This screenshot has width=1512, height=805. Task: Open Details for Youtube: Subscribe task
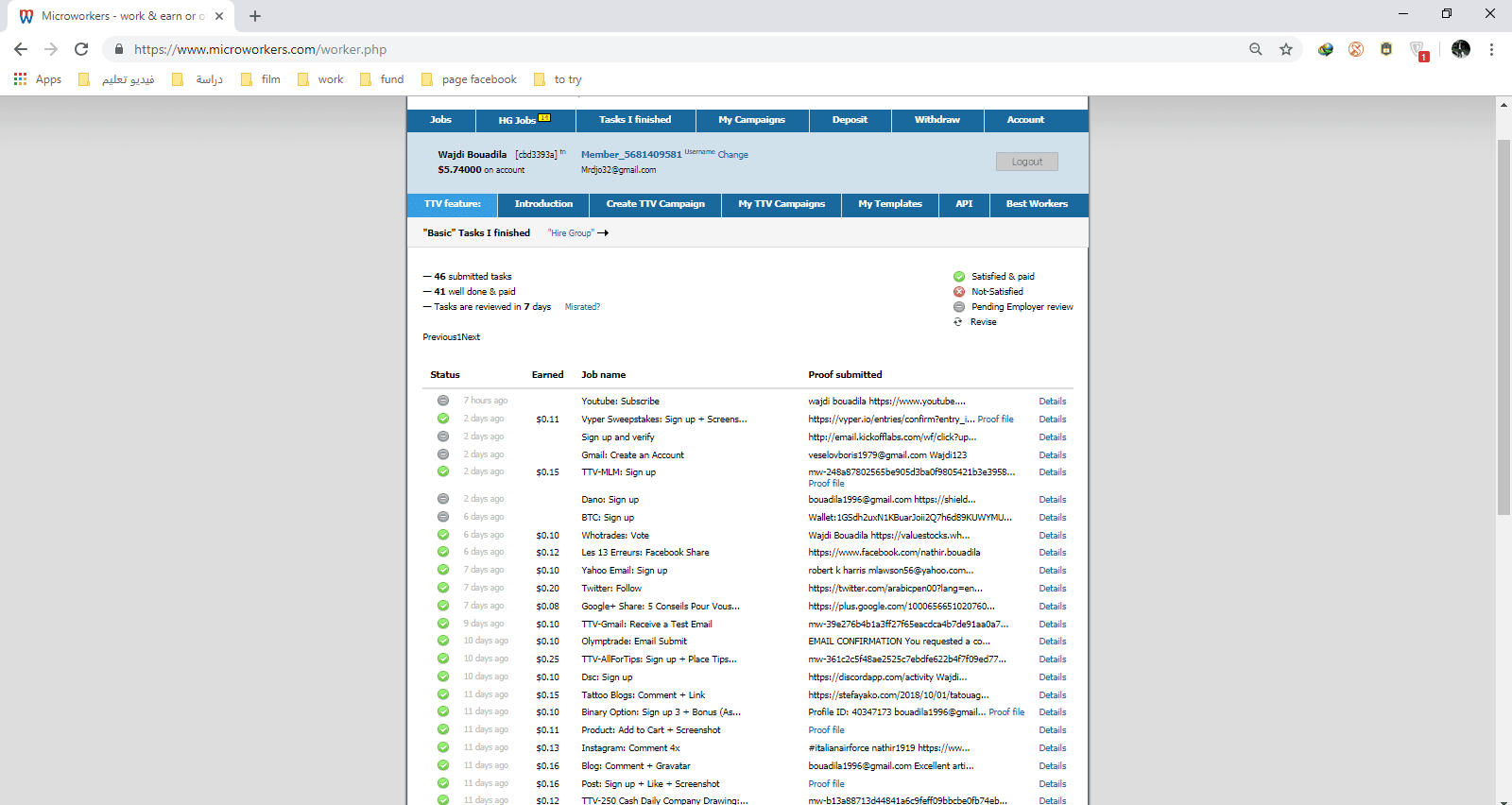tap(1053, 402)
